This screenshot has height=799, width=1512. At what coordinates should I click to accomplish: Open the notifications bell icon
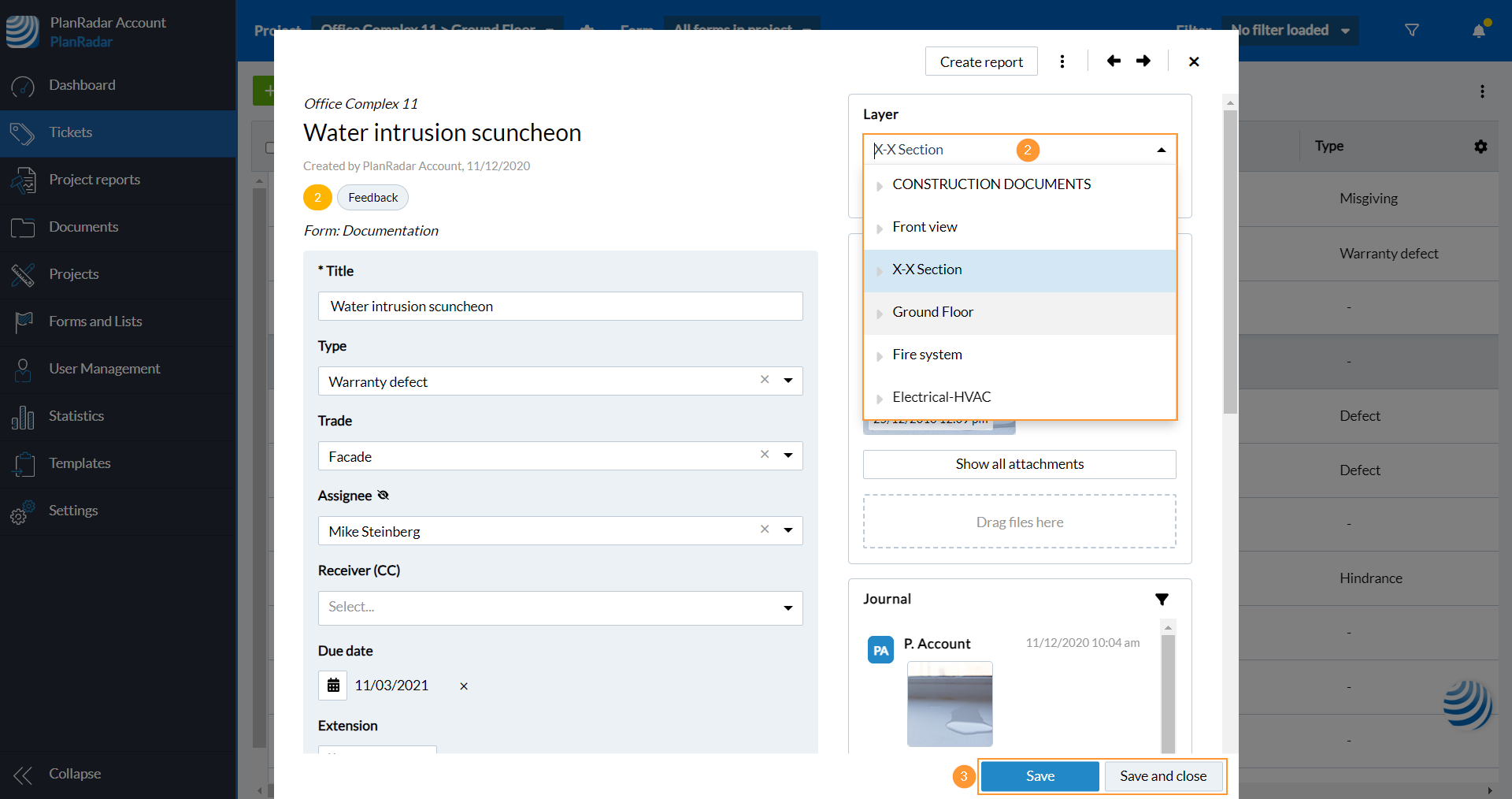tap(1479, 31)
